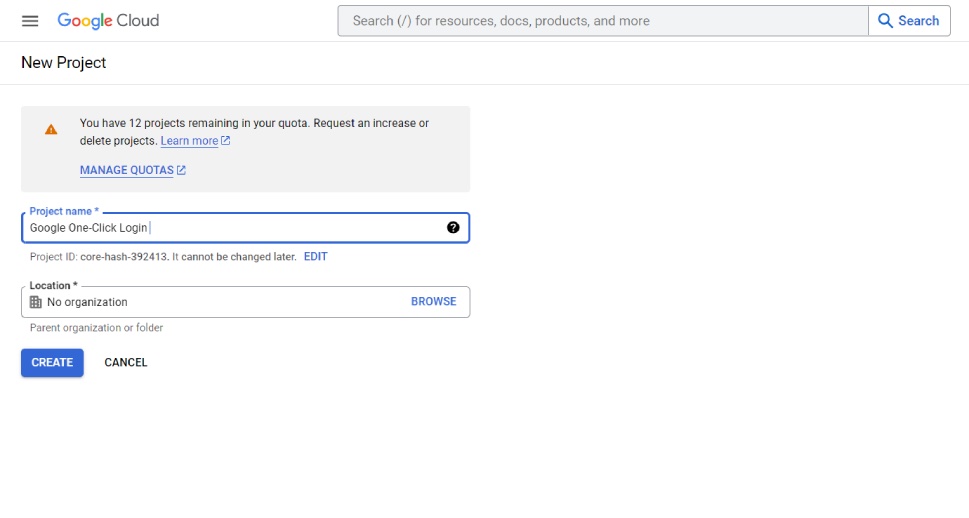The width and height of the screenshot is (969, 518).
Task: Click the New Project page heading
Action: click(x=64, y=62)
